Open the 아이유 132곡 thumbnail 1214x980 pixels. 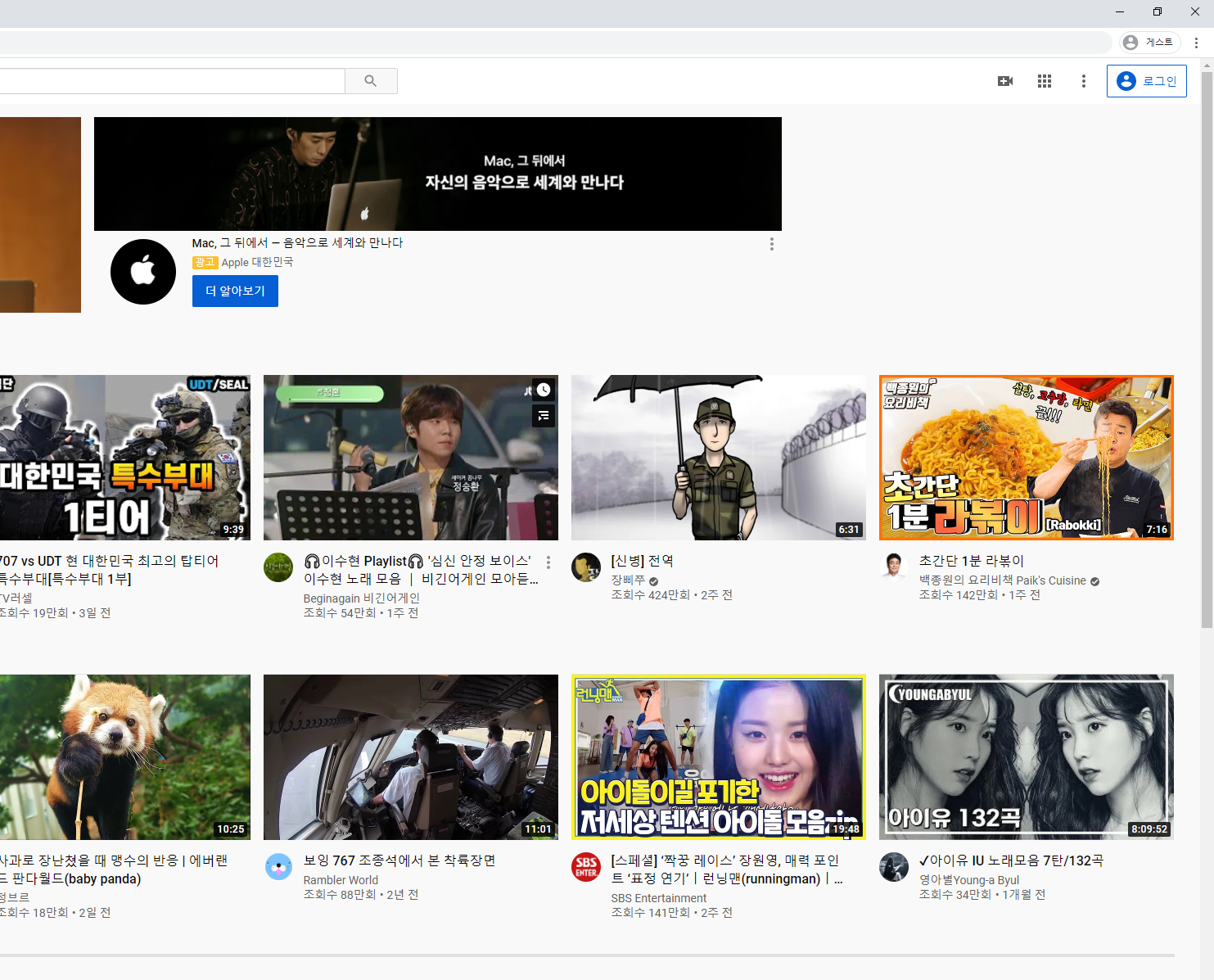(x=1027, y=757)
